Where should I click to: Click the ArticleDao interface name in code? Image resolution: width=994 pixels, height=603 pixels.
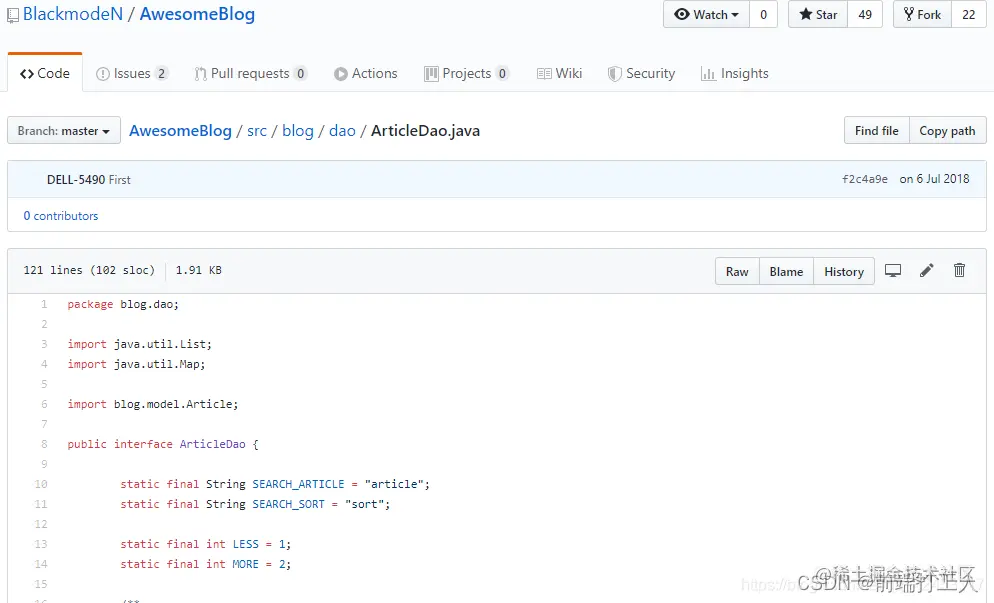pos(212,444)
